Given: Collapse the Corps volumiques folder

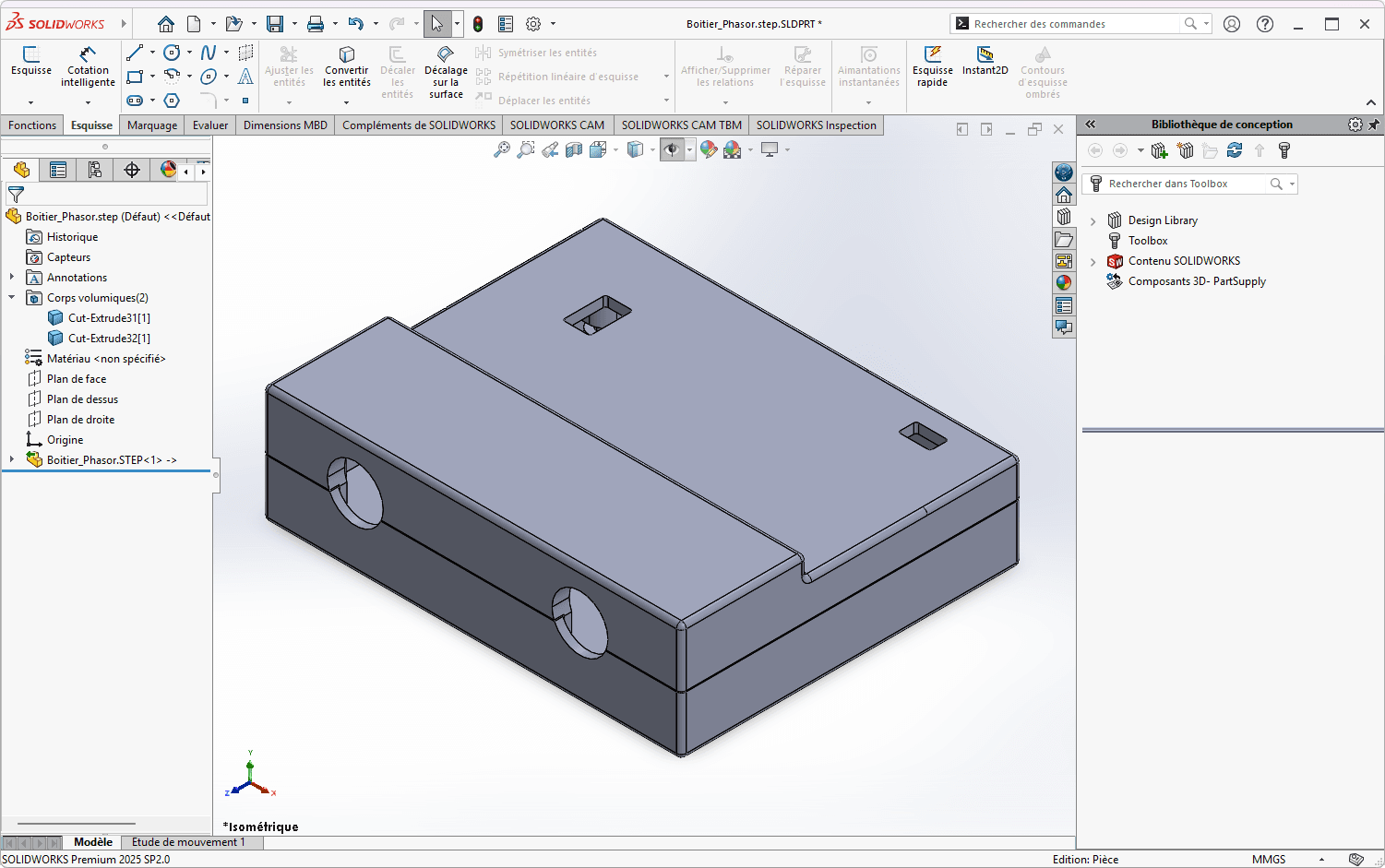Looking at the screenshot, I should coord(13,297).
